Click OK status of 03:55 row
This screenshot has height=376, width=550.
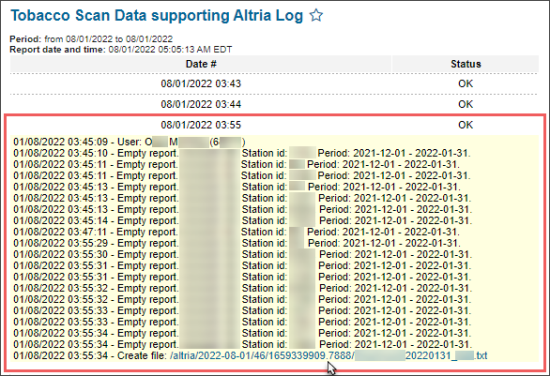pyautogui.click(x=465, y=125)
